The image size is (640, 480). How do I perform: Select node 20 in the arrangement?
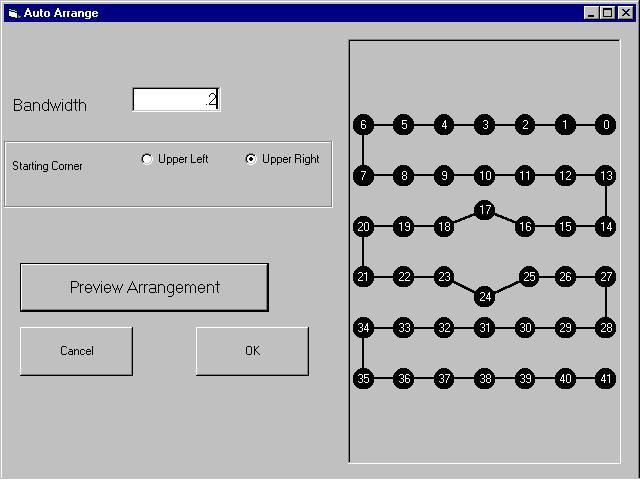coord(363,226)
